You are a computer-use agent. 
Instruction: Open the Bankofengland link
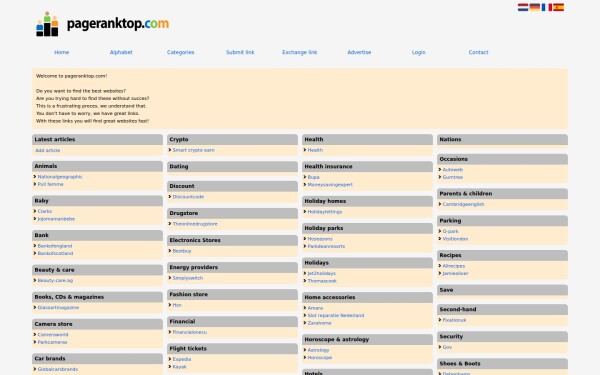coord(55,246)
